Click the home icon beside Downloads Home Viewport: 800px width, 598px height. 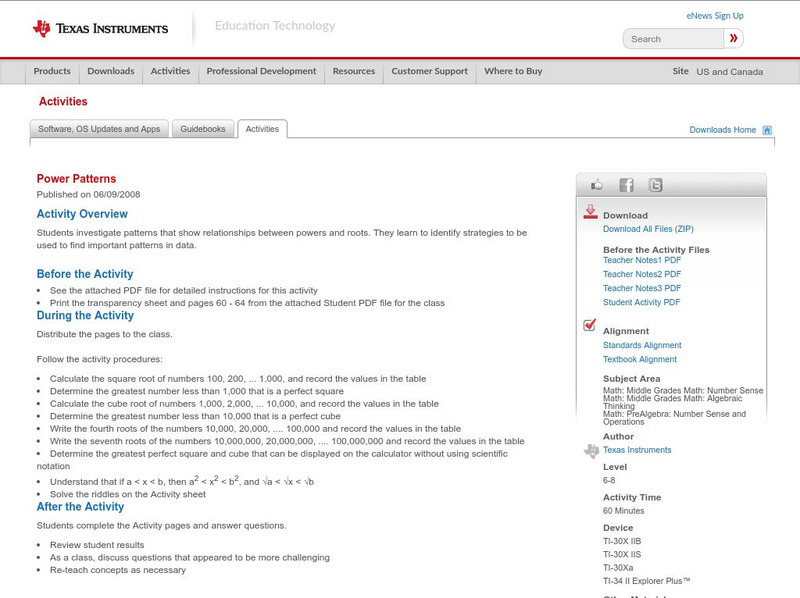[x=767, y=130]
